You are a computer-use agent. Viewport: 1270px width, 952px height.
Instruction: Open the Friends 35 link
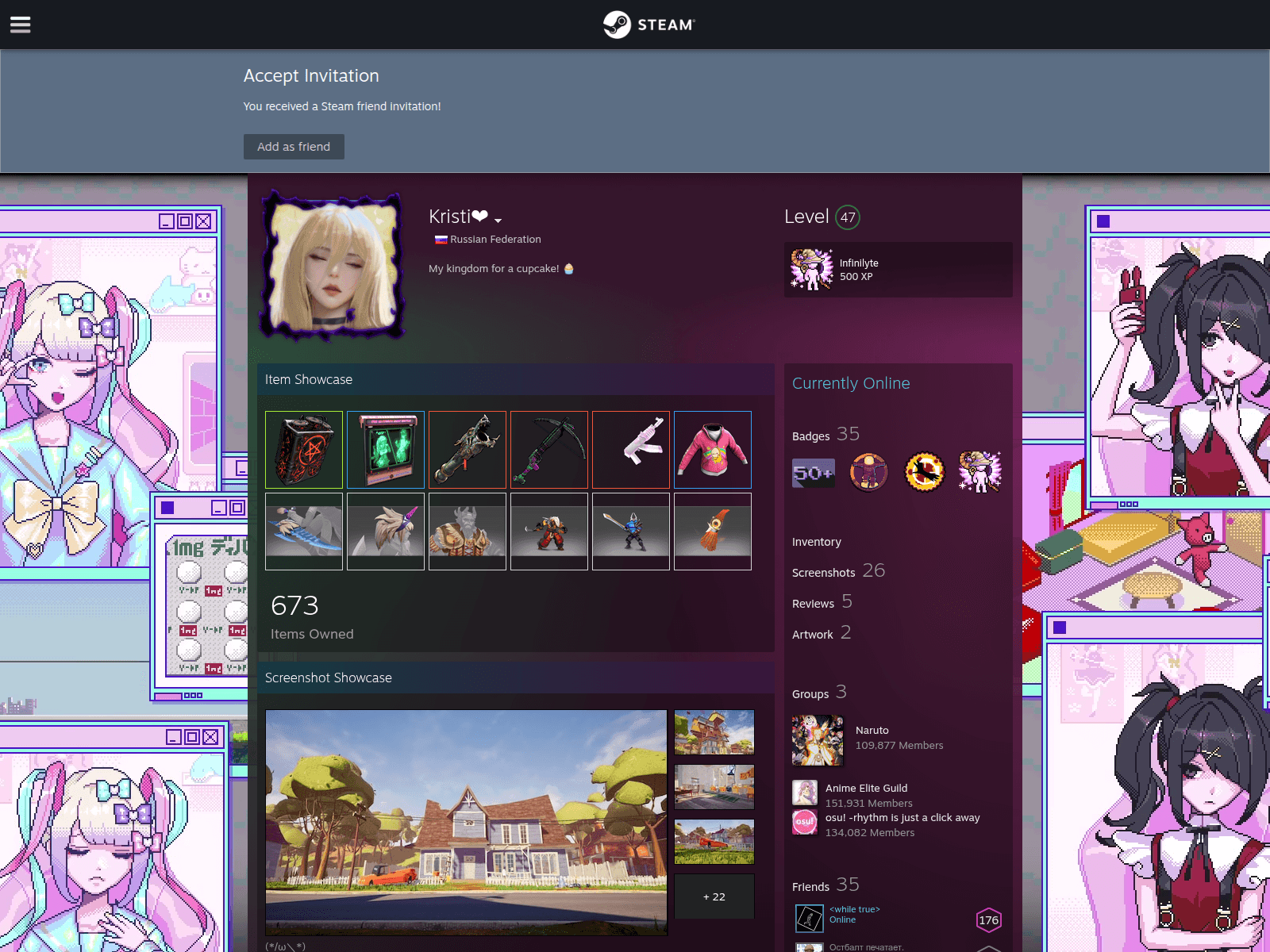[x=825, y=885]
